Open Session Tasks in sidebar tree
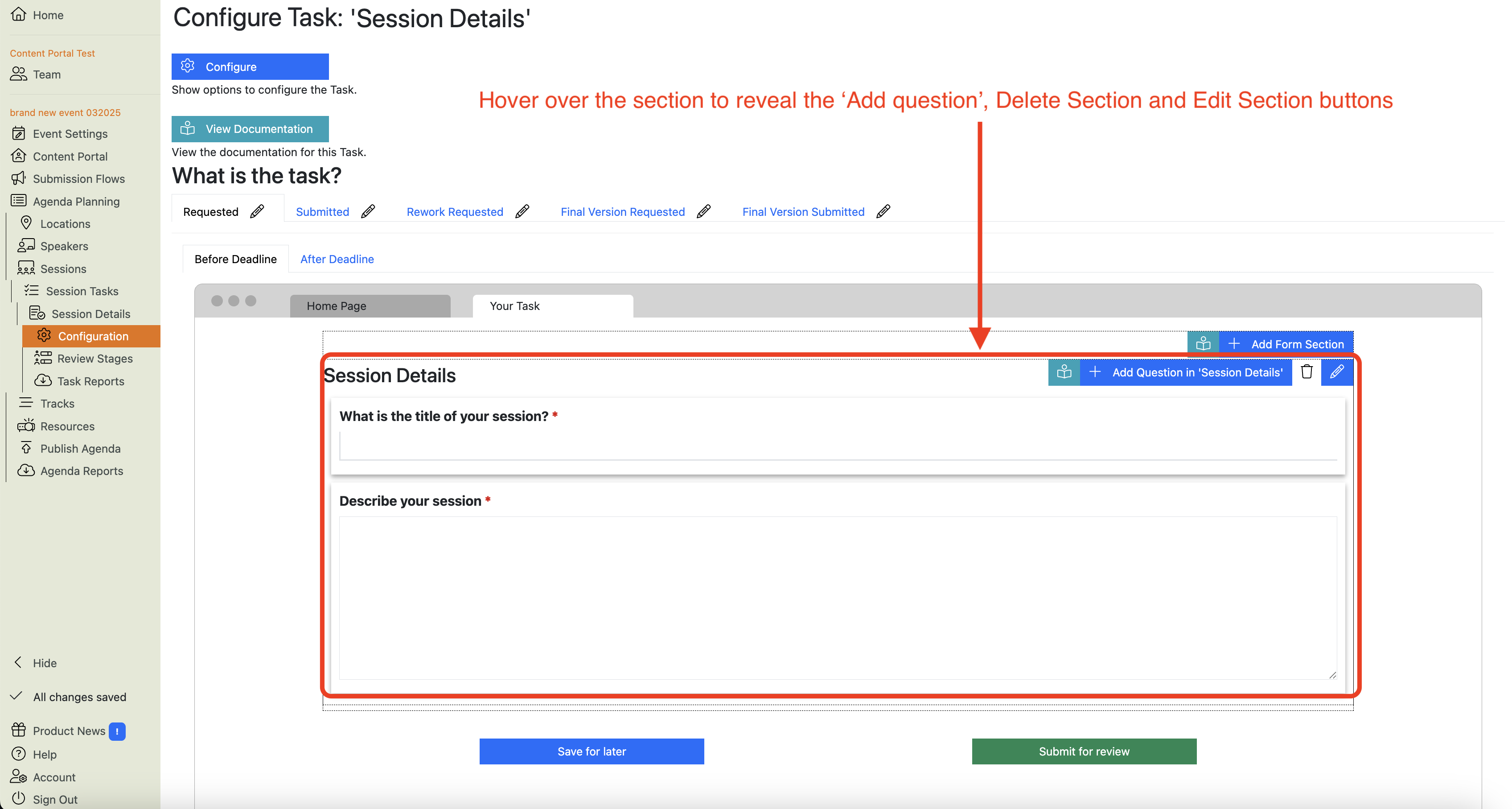 click(x=82, y=291)
